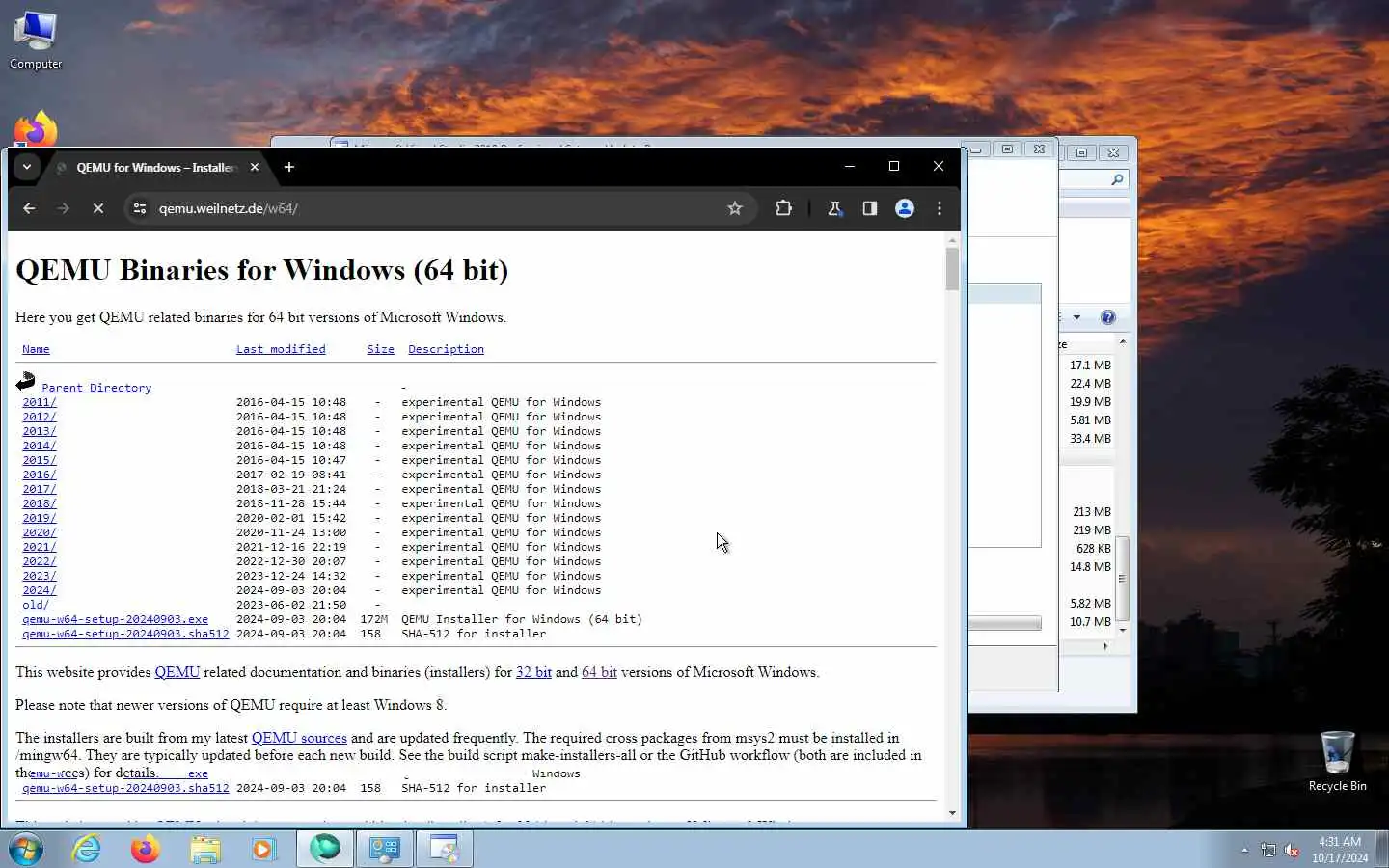Viewport: 1389px width, 868px height.
Task: Open Chrome Labs flask icon
Action: [835, 208]
